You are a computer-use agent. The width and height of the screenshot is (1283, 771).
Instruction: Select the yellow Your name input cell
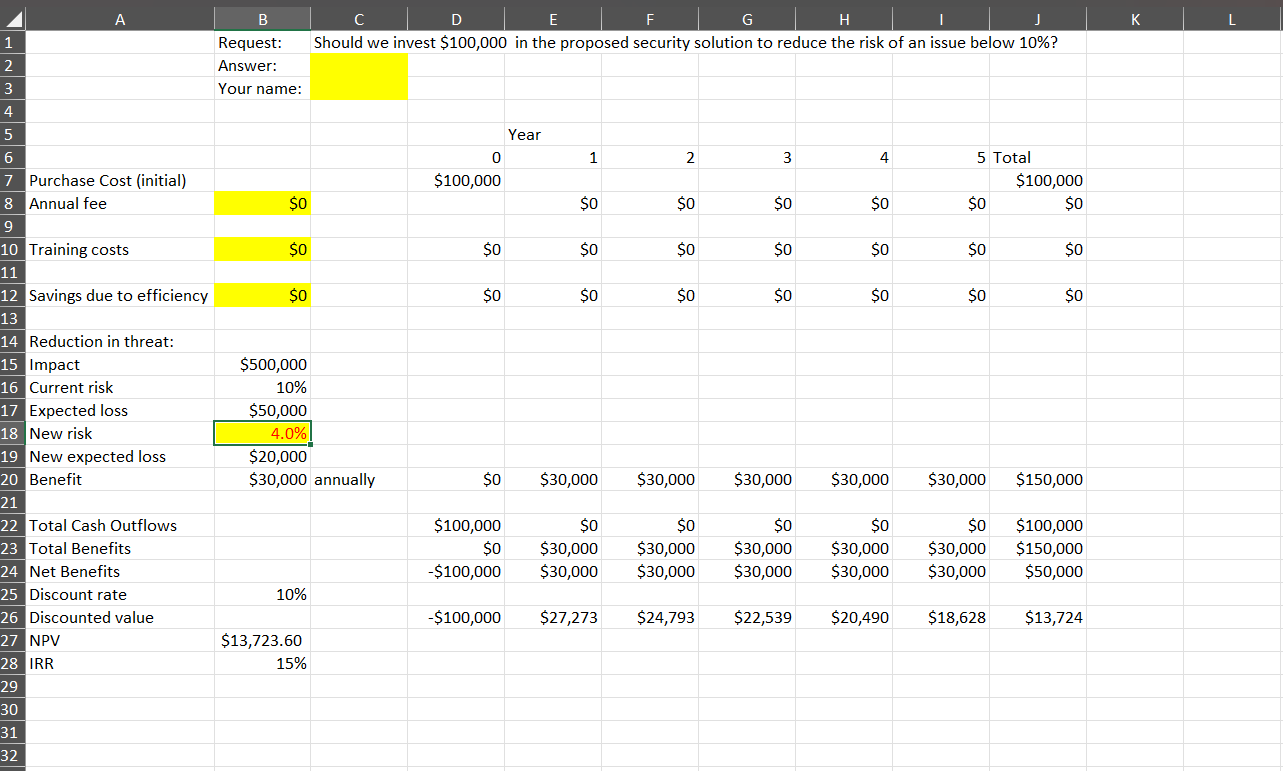359,89
